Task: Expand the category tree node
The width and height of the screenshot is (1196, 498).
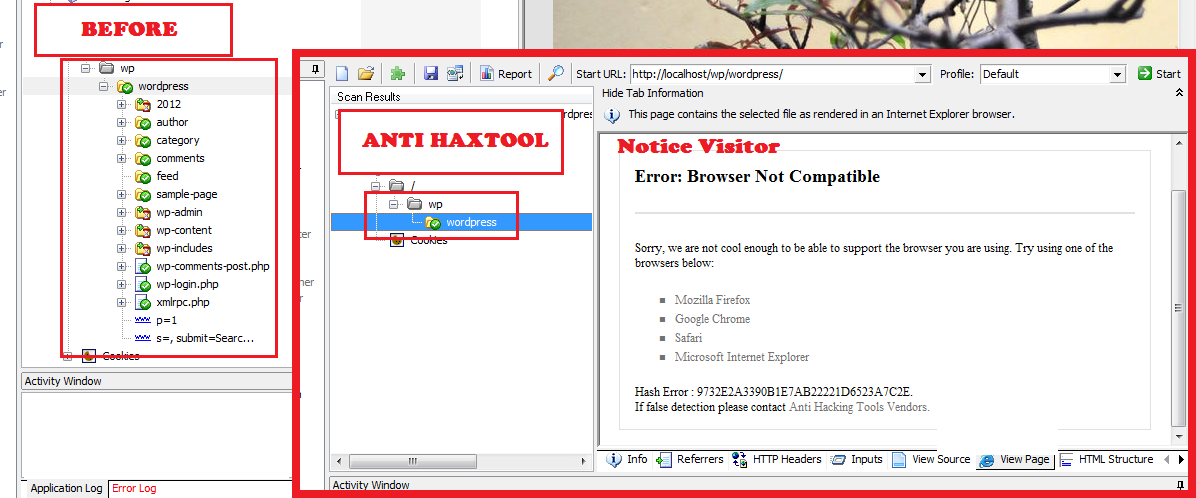Action: (x=121, y=140)
